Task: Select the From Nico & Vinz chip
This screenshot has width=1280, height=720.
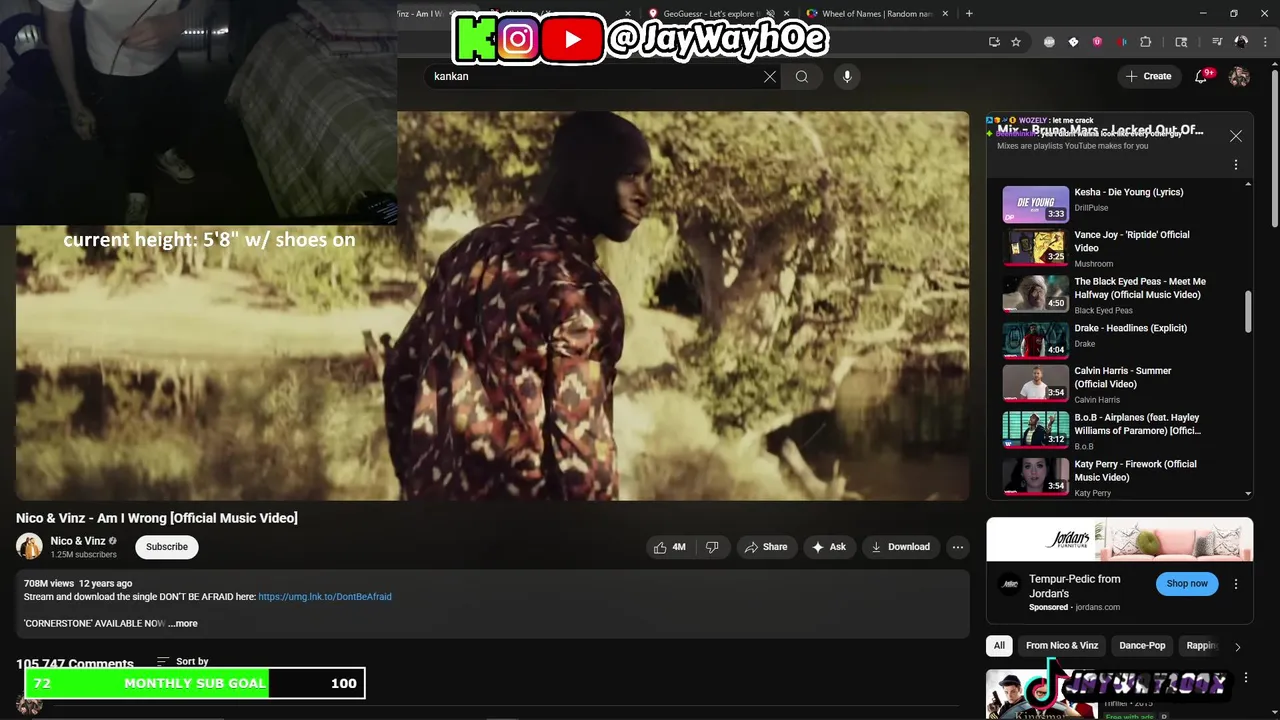Action: [x=1062, y=646]
